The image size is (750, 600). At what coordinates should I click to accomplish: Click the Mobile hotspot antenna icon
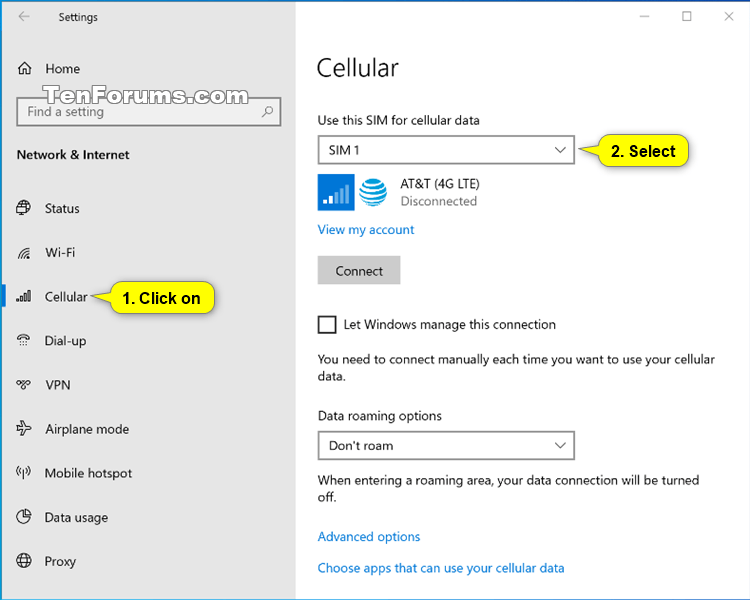click(x=23, y=473)
